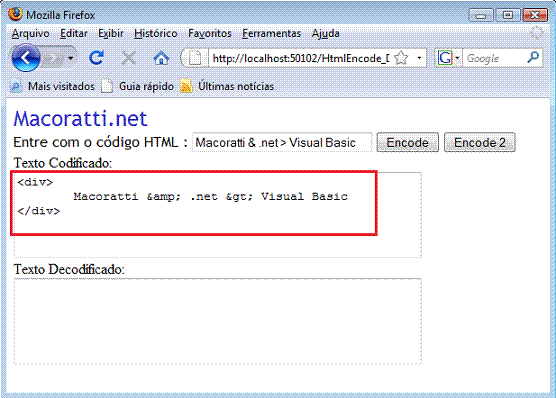Click the HTML code text input
Image resolution: width=556 pixels, height=398 pixels.
pyautogui.click(x=282, y=142)
